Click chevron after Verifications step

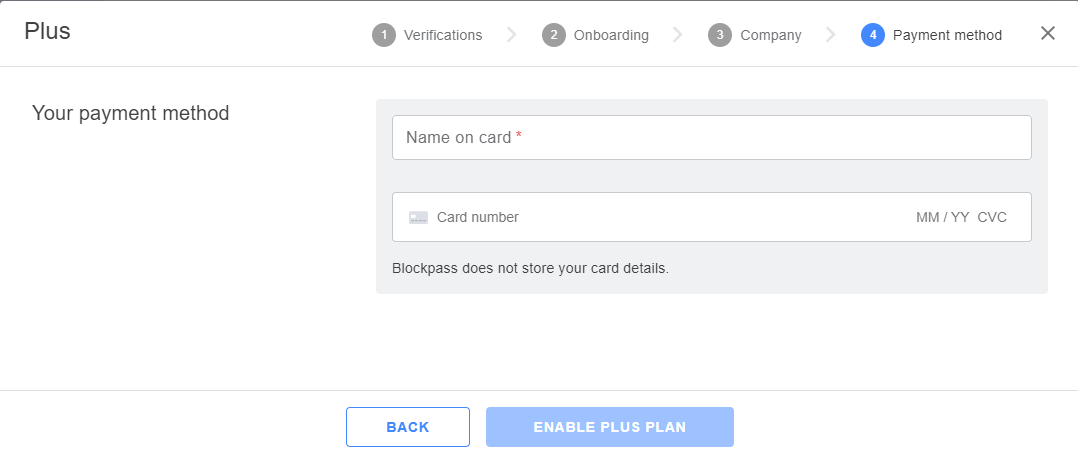pyautogui.click(x=512, y=35)
